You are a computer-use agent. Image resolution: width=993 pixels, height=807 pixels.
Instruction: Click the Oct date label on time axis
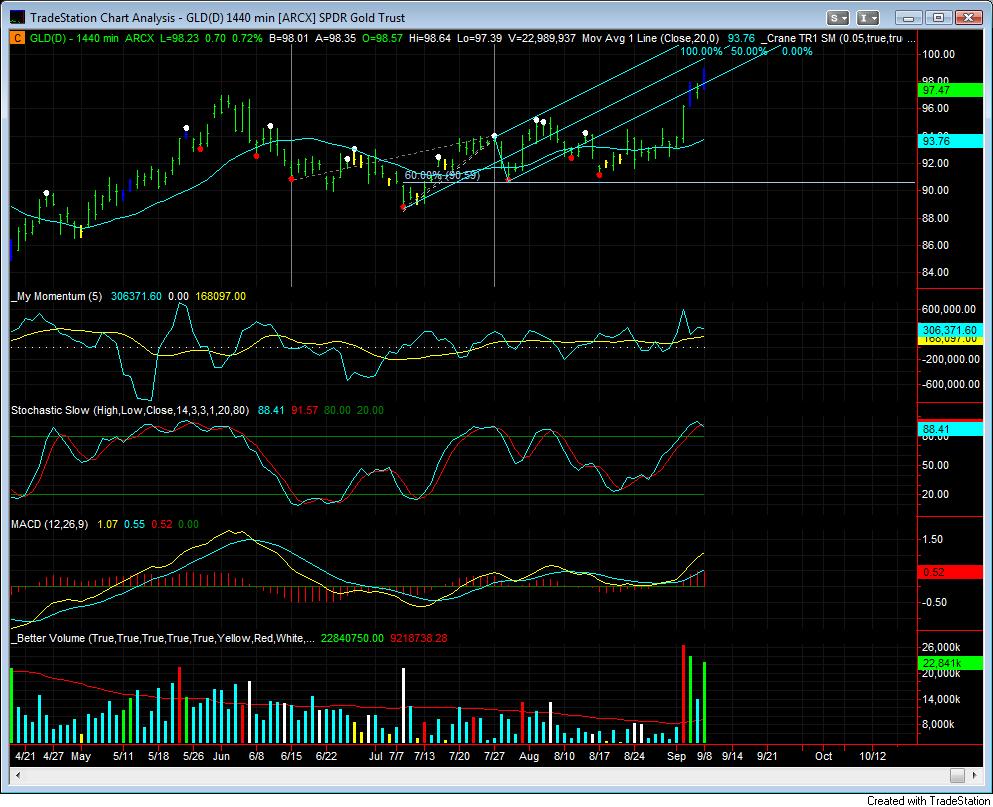pos(823,756)
